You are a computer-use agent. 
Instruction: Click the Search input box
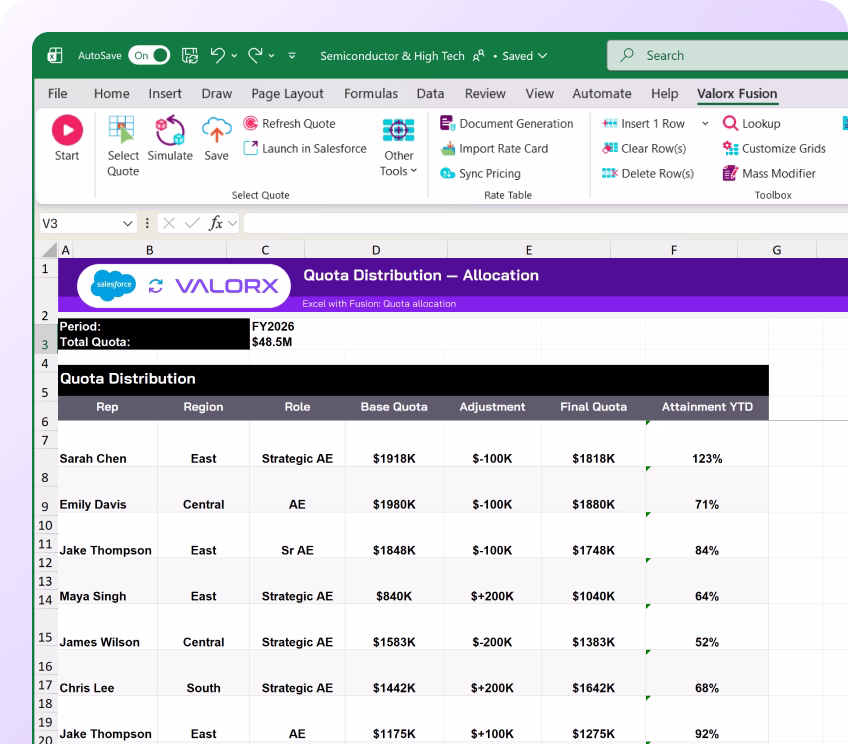pos(727,55)
